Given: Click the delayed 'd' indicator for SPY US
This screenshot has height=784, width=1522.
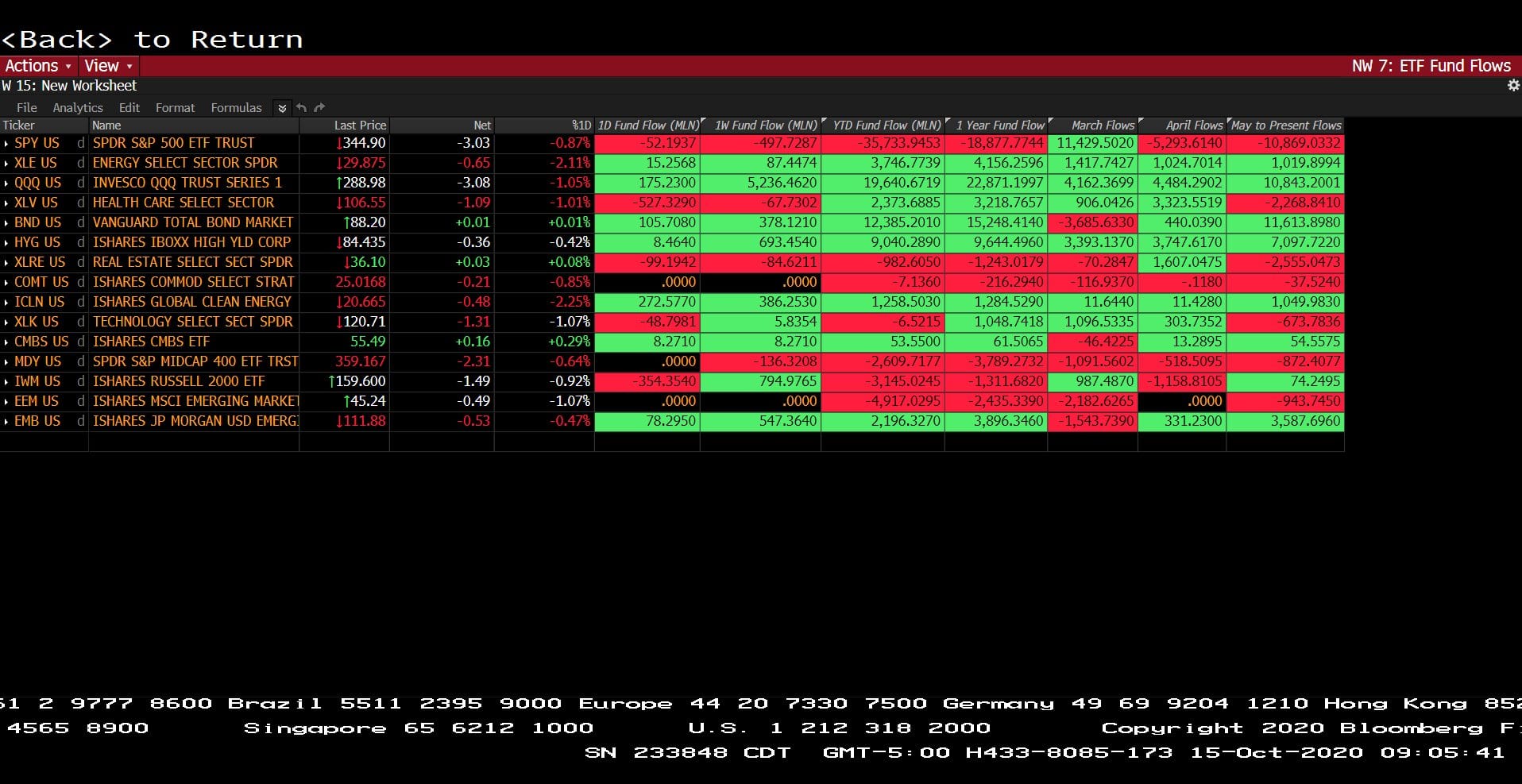Looking at the screenshot, I should pyautogui.click(x=80, y=143).
